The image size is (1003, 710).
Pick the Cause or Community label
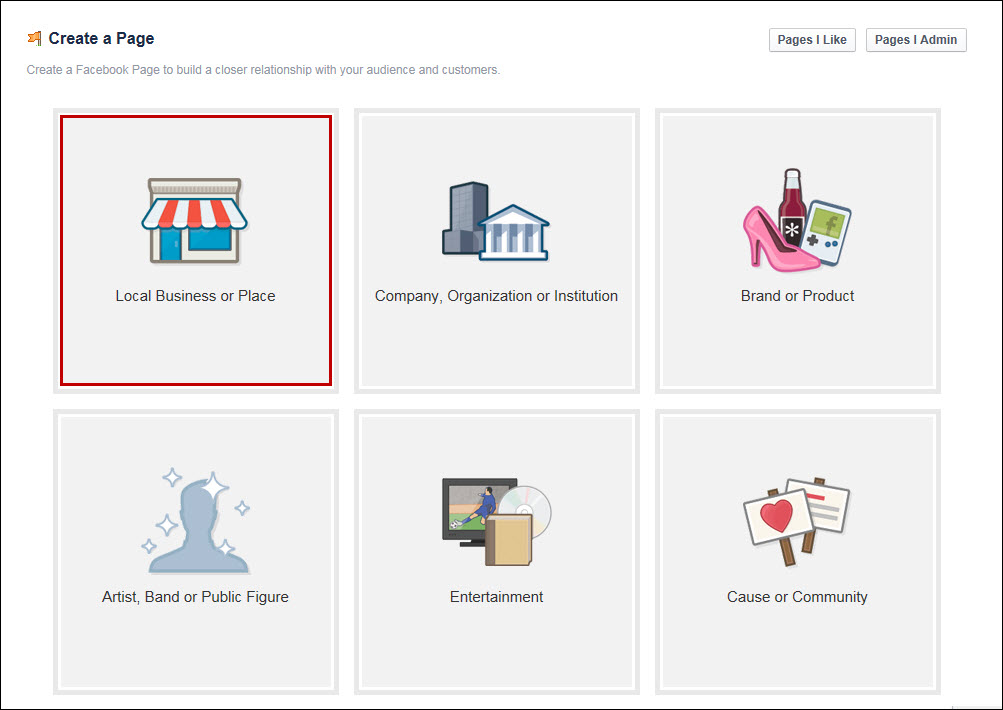797,597
